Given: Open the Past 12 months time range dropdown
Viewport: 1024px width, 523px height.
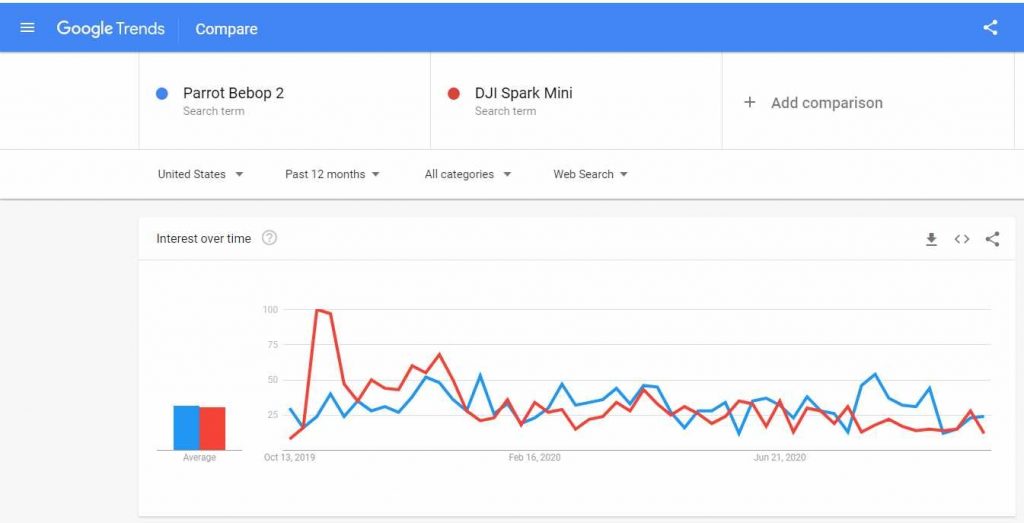Looking at the screenshot, I should click(332, 174).
